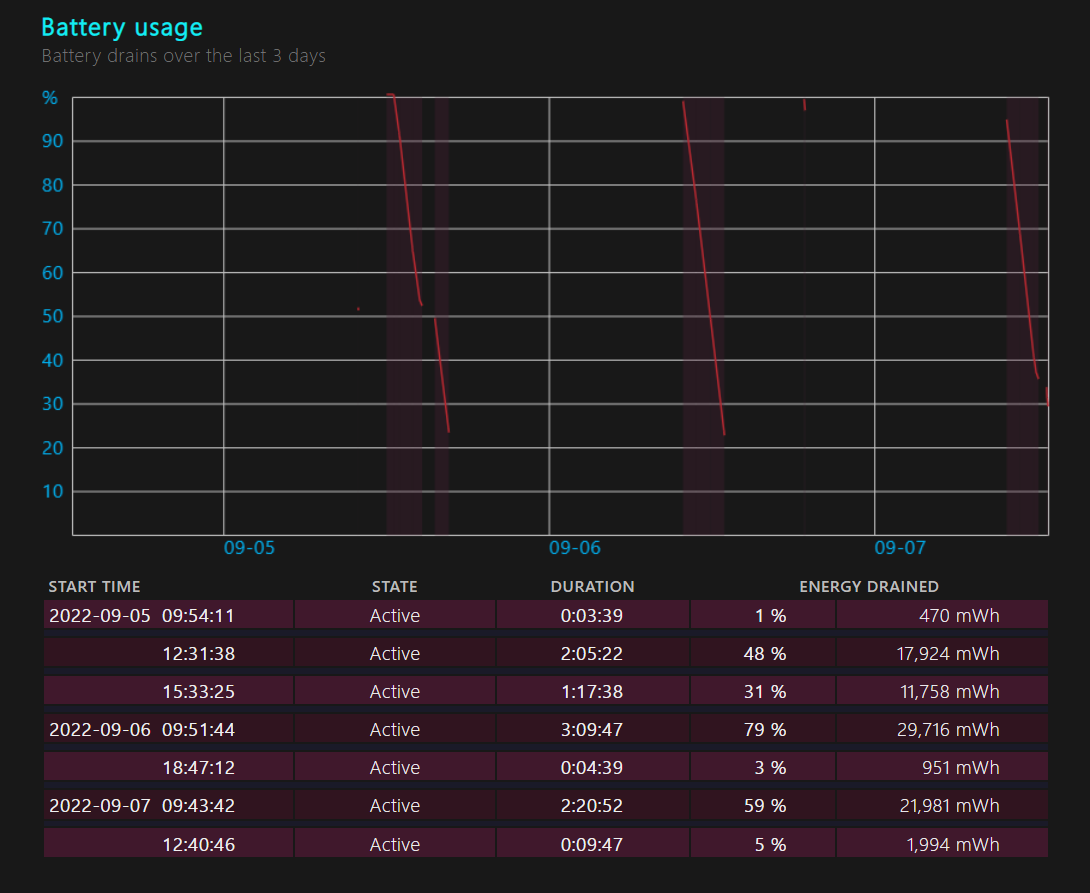Click the 0:03:39 duration cell
The image size is (1090, 893).
[x=592, y=615]
